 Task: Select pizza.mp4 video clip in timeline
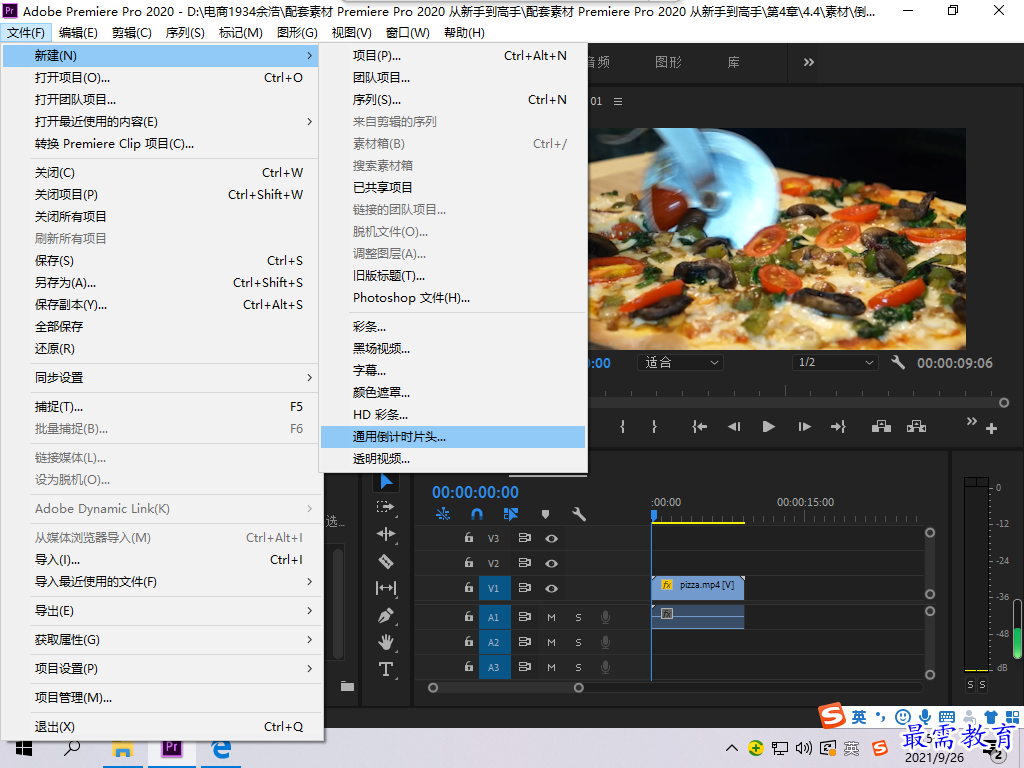pyautogui.click(x=697, y=588)
